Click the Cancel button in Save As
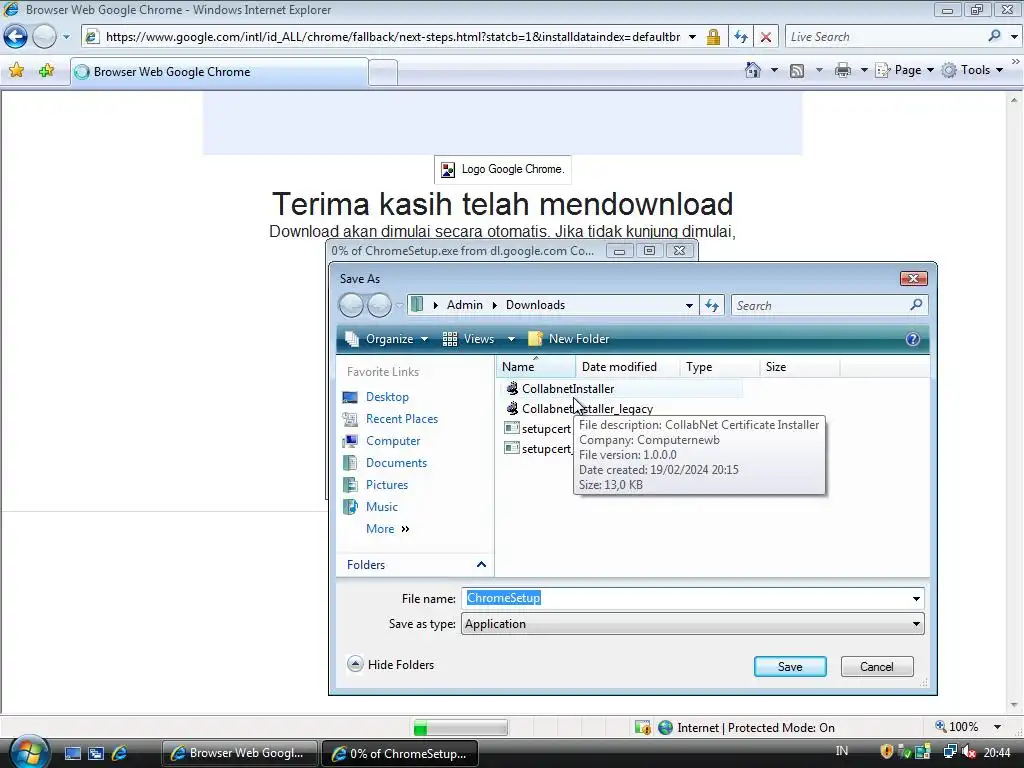This screenshot has height=768, width=1024. click(876, 666)
